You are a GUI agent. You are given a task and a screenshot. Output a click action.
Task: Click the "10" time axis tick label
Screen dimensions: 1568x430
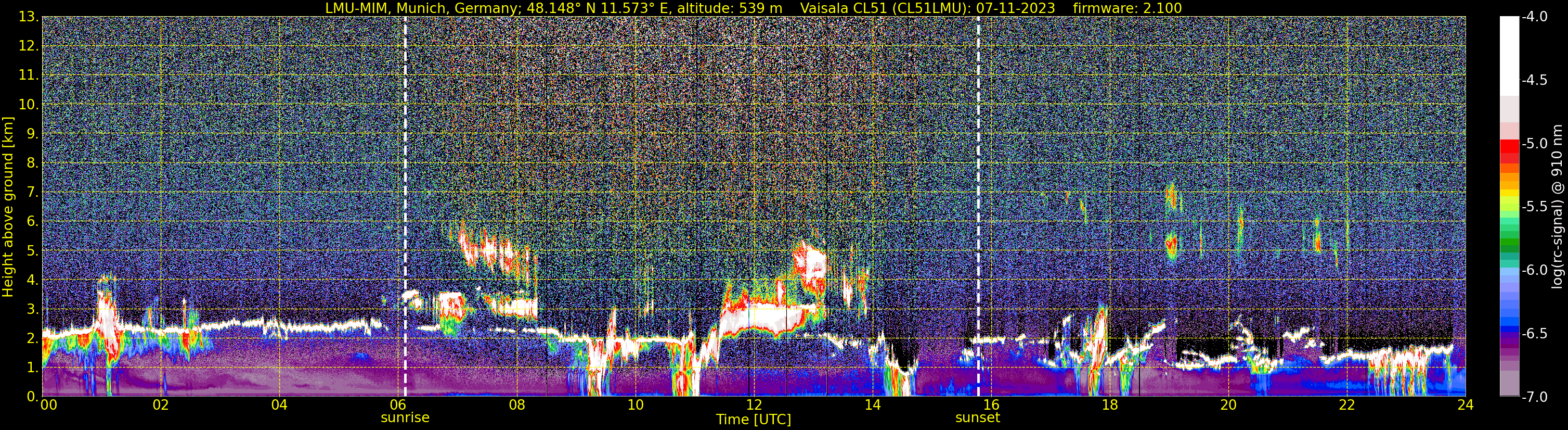(x=635, y=405)
